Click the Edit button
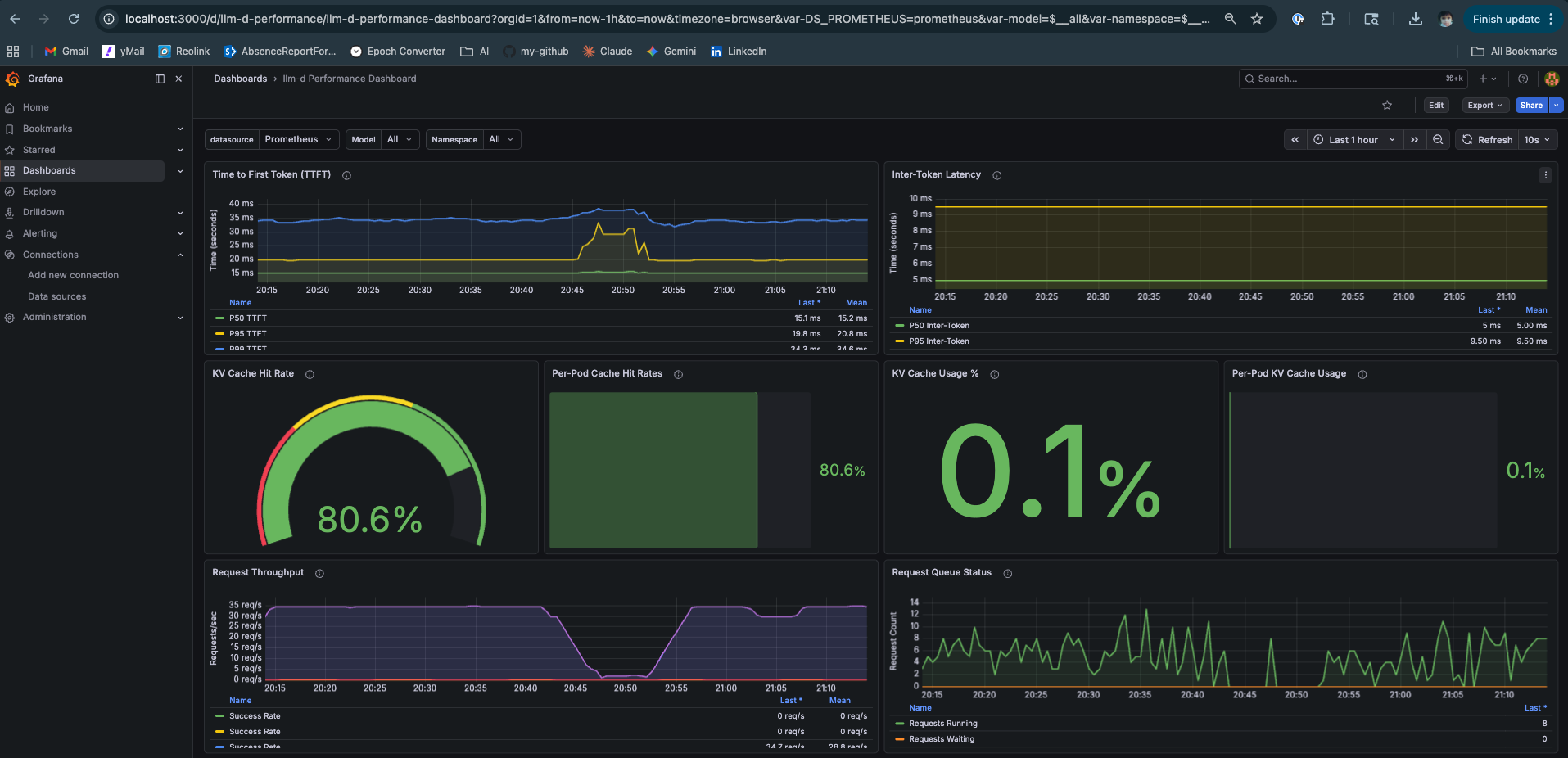The height and width of the screenshot is (758, 1568). click(x=1435, y=105)
